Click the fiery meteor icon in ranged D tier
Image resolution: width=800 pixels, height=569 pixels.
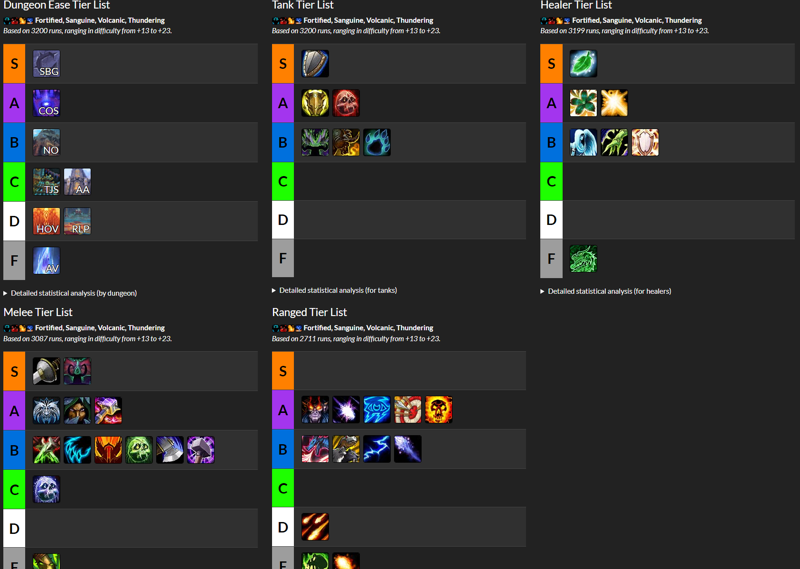[x=315, y=527]
